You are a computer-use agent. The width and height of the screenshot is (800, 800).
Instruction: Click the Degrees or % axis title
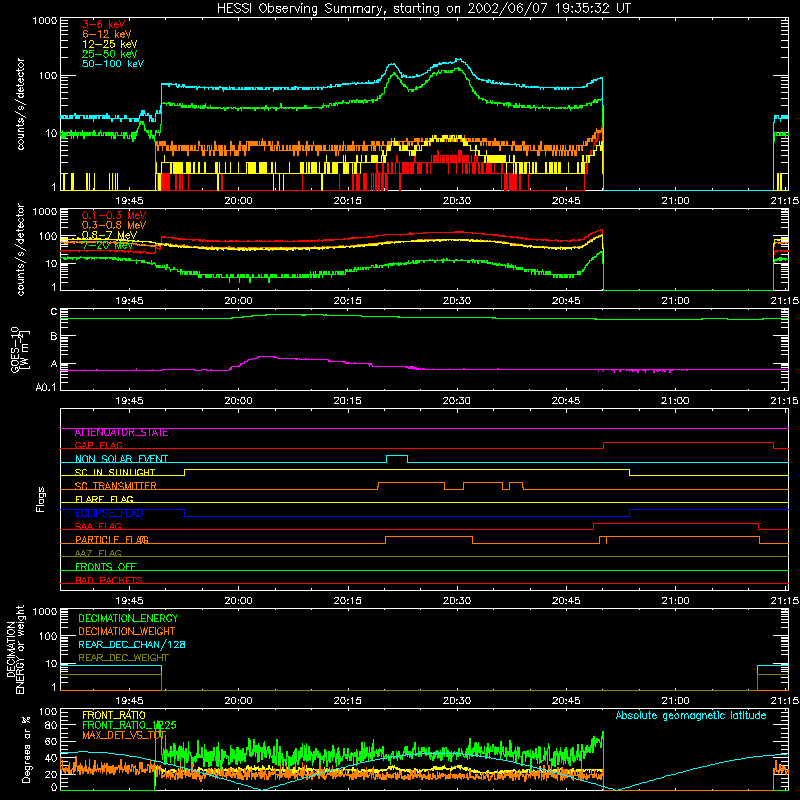coord(27,749)
